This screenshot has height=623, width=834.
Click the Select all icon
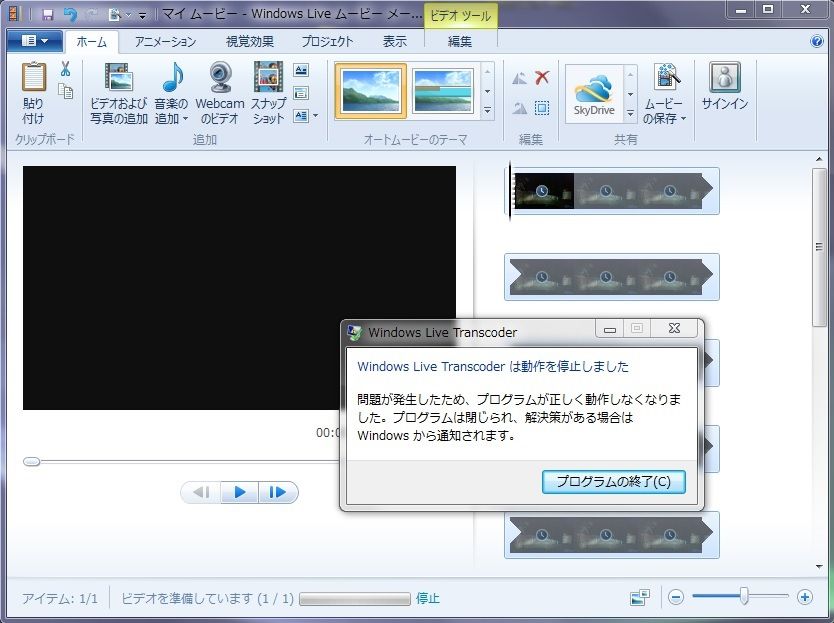(x=542, y=108)
